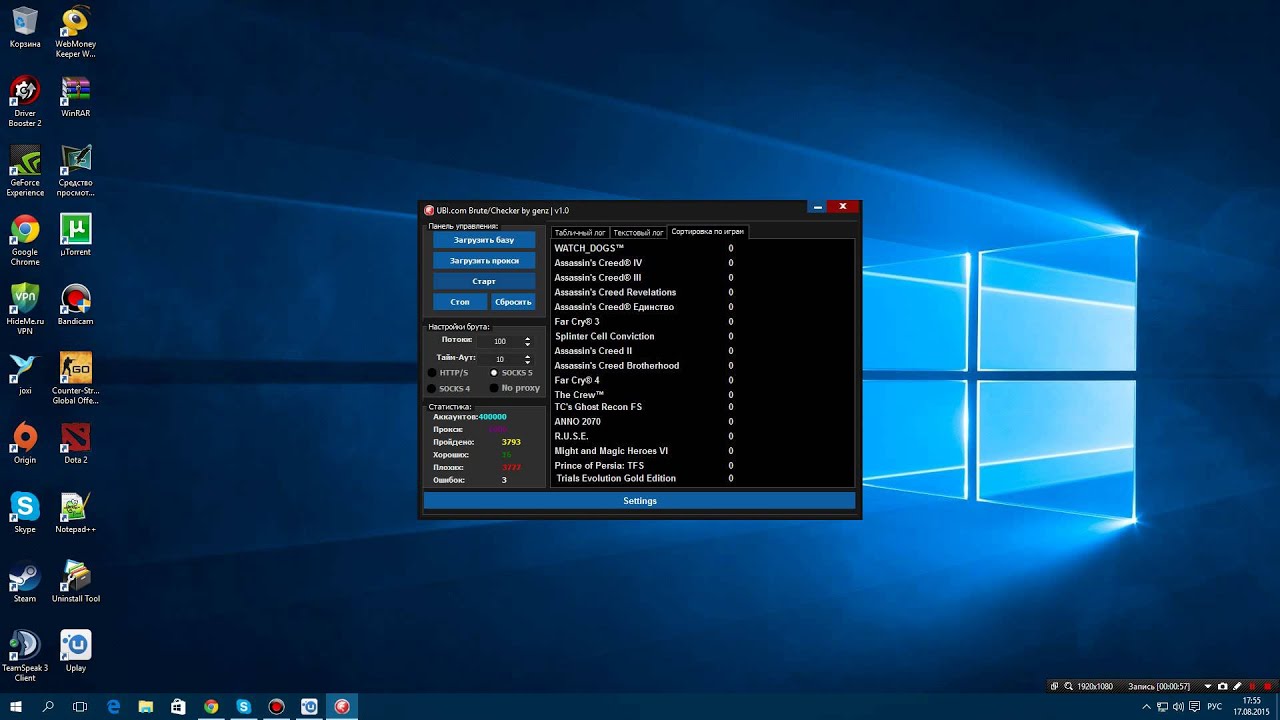Select the WinRAR desktop icon
Screen dimensions: 1280x720
point(75,96)
